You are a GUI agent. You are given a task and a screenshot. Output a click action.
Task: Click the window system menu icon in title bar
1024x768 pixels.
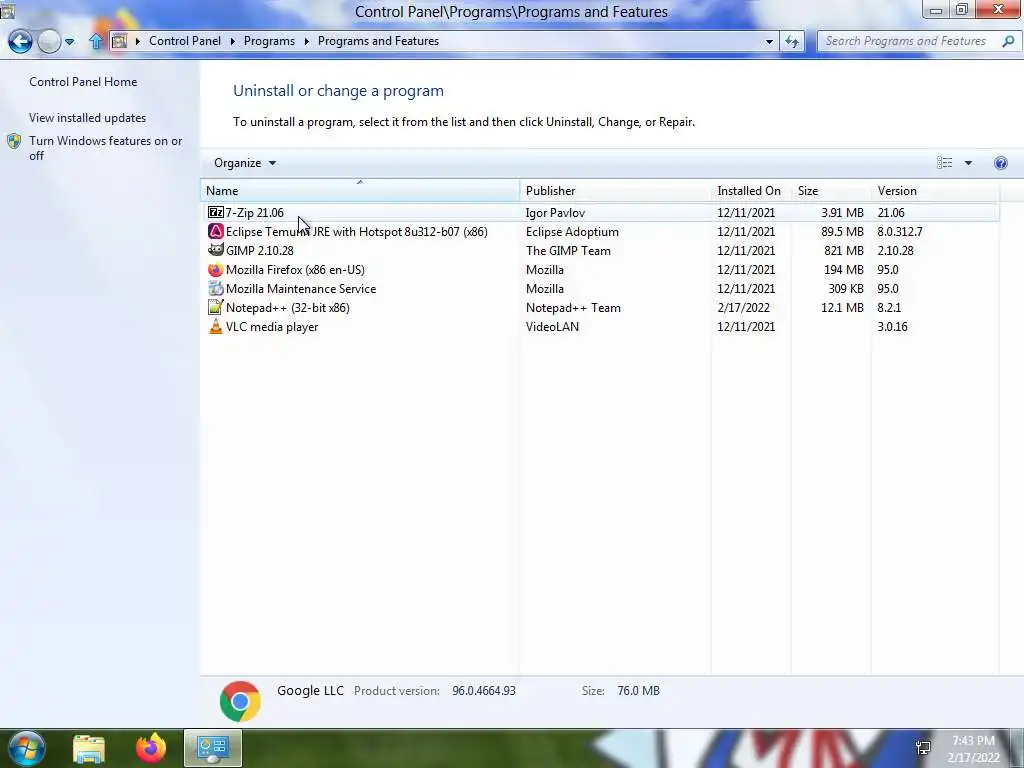click(x=7, y=9)
